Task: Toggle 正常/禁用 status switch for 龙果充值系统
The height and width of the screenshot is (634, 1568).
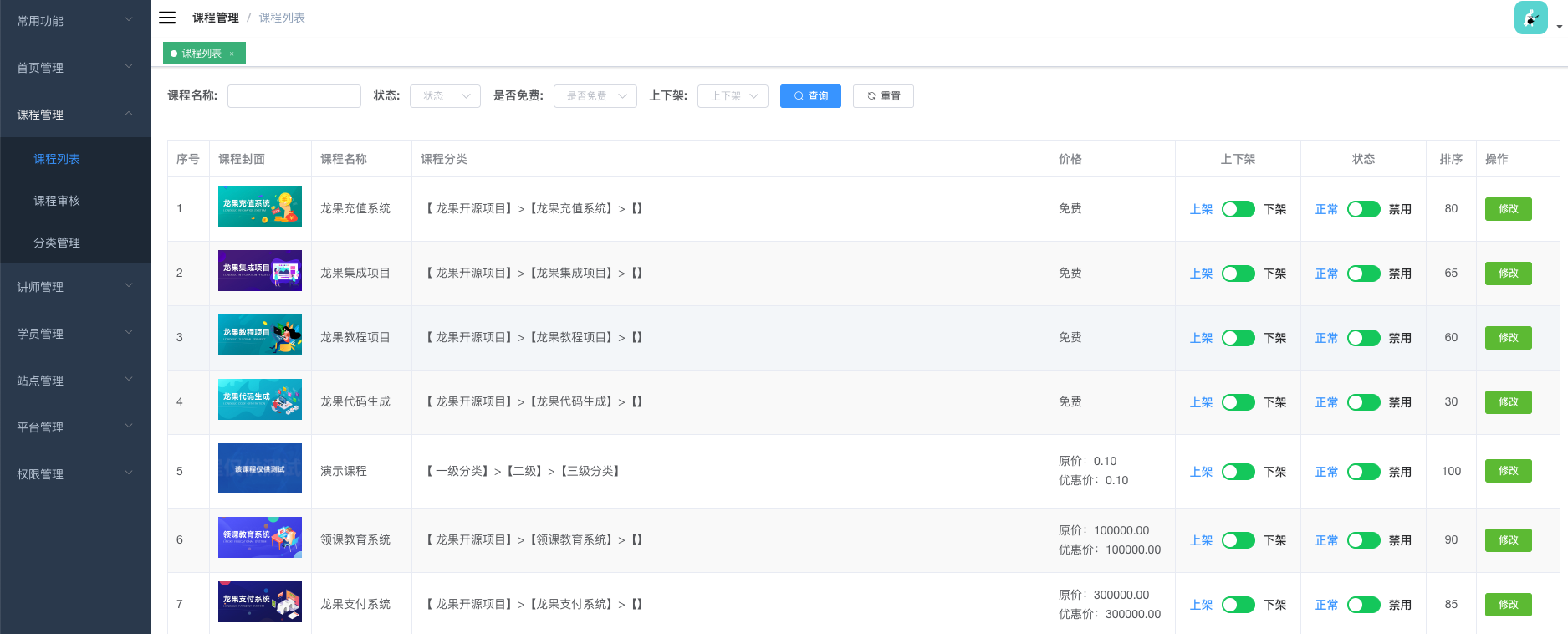Action: click(x=1364, y=209)
